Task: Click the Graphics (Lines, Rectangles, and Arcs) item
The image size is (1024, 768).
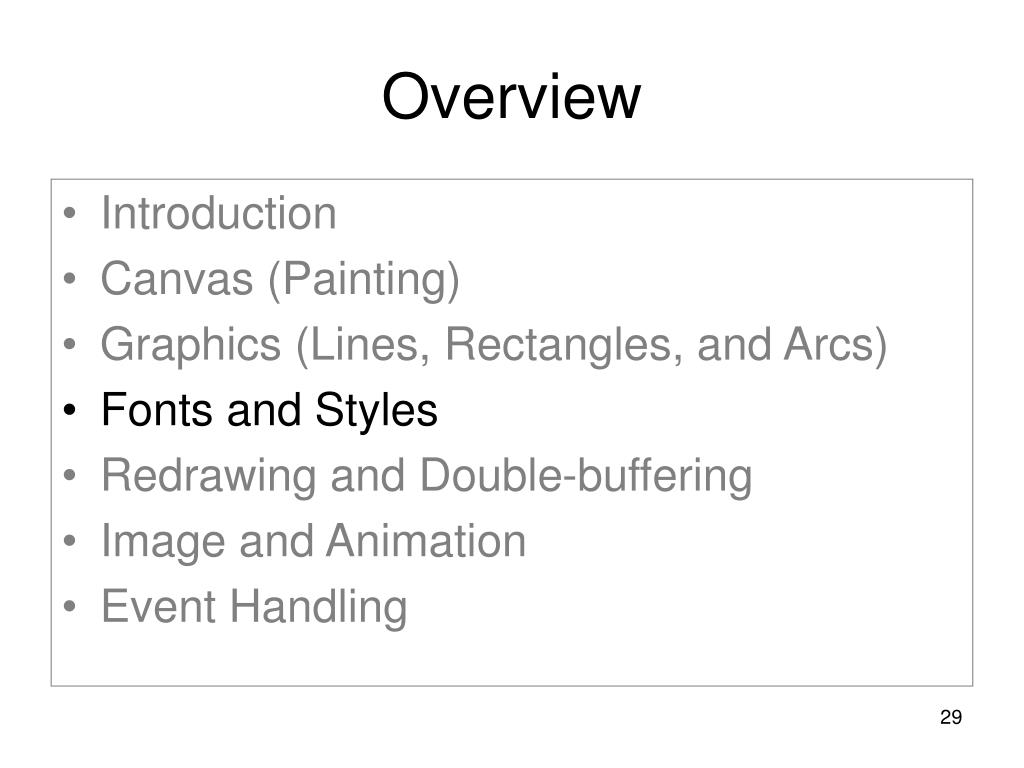Action: tap(494, 345)
